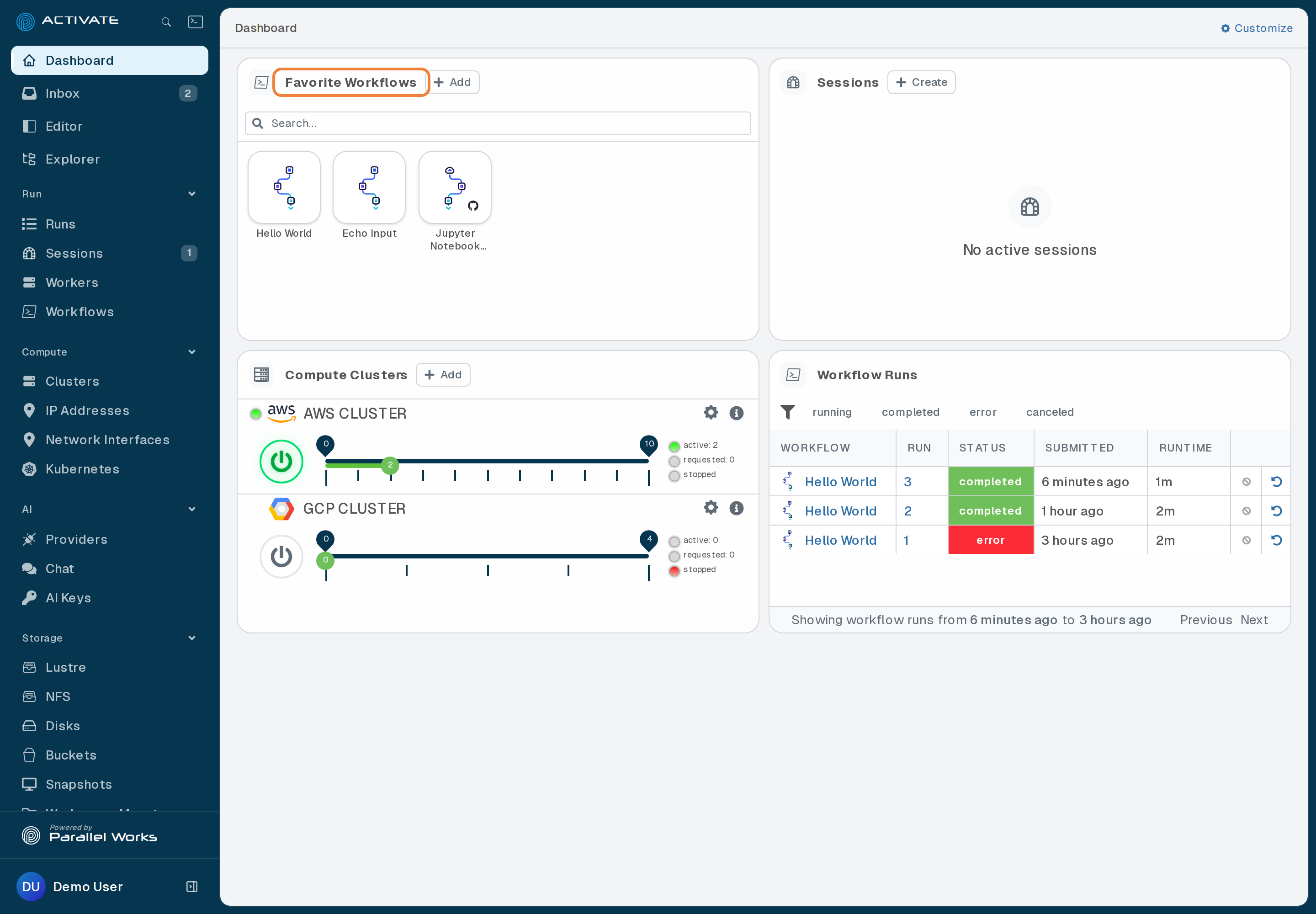
Task: Collapse the Run section in sidebar
Action: tap(192, 194)
